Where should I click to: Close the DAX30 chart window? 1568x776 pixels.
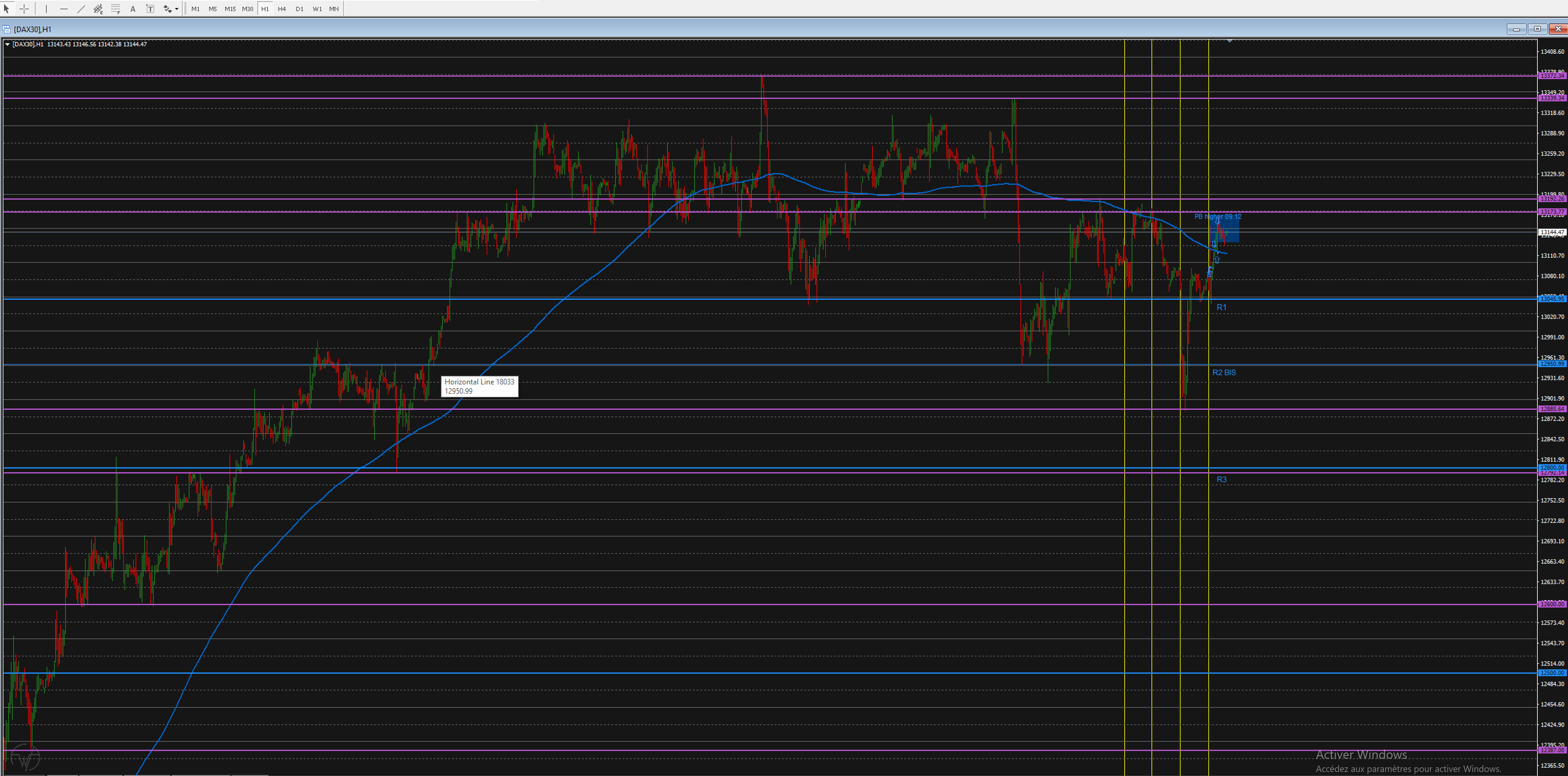click(x=1558, y=29)
